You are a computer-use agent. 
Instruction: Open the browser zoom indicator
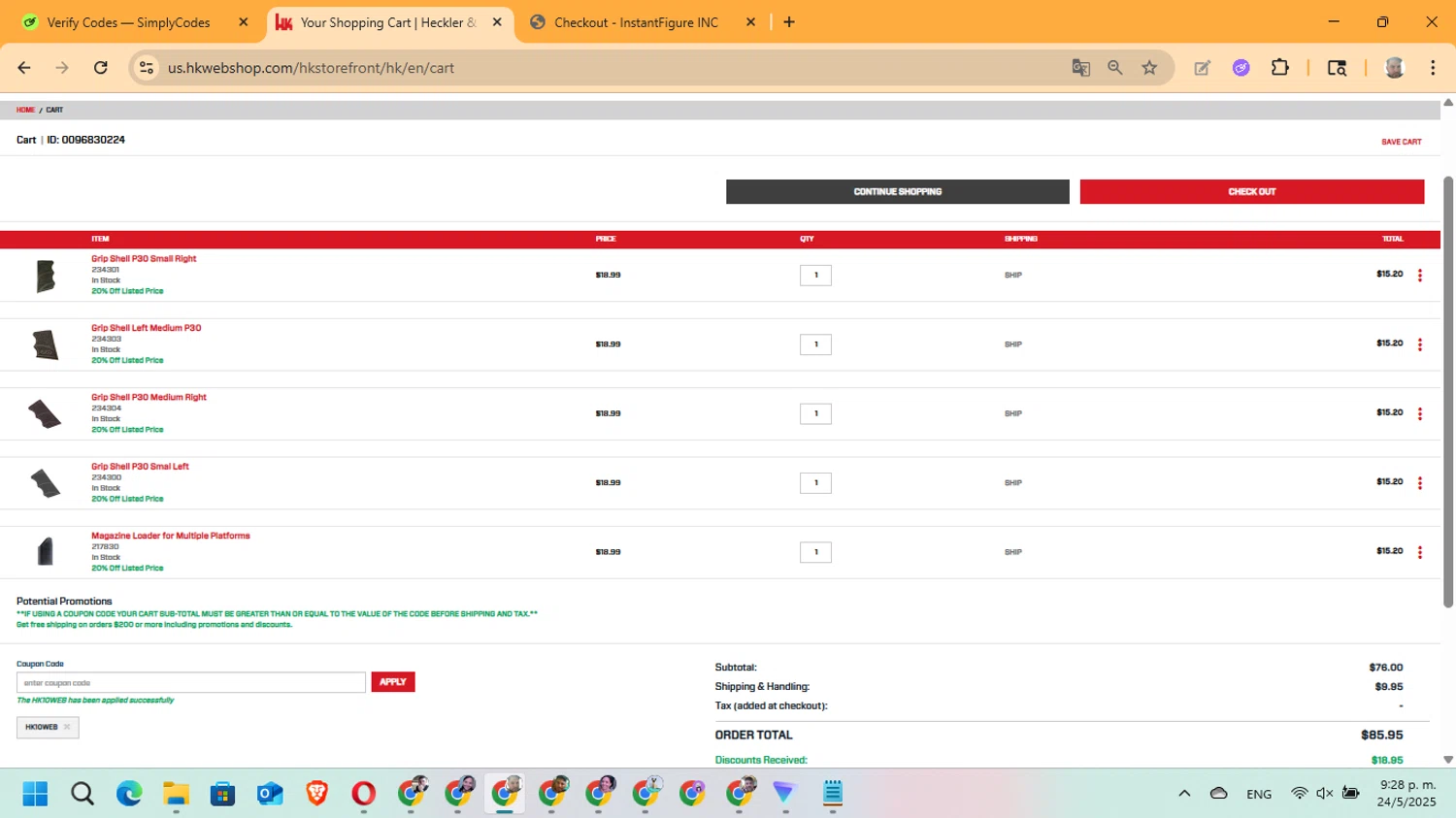tap(1114, 68)
